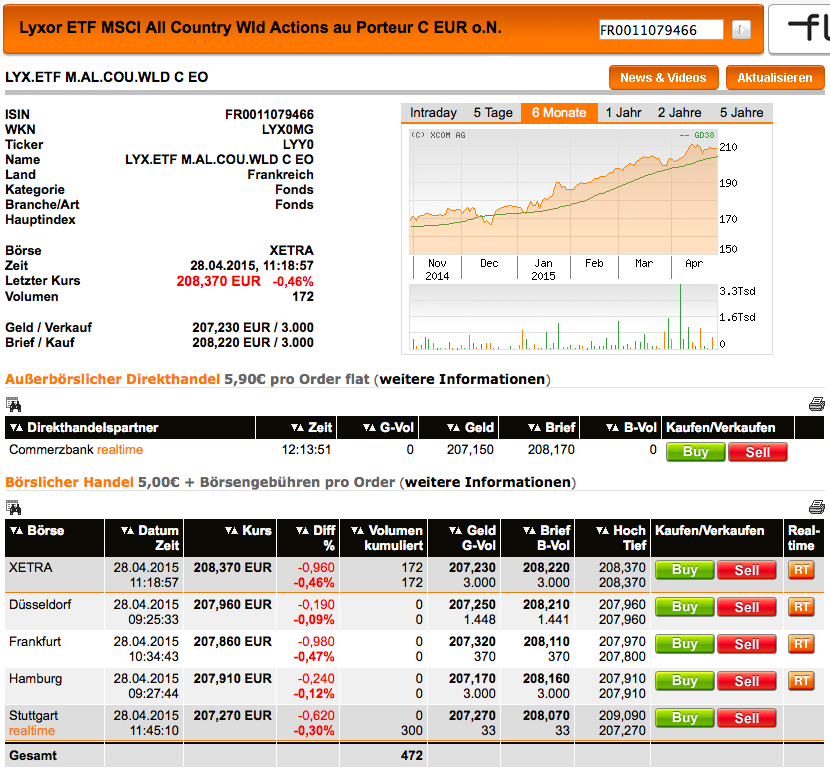Image resolution: width=830 pixels, height=774 pixels.
Task: Buy on Hamburg exchange
Action: coord(684,680)
